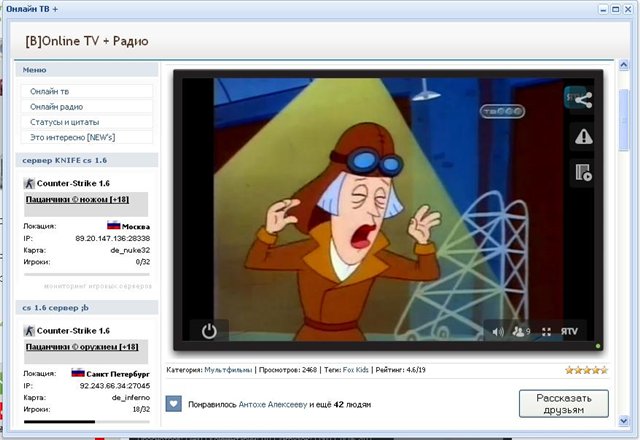Click the Counter-Strike icon of the KNIFE server
Viewport: 640px width, 440px height.
point(29,183)
